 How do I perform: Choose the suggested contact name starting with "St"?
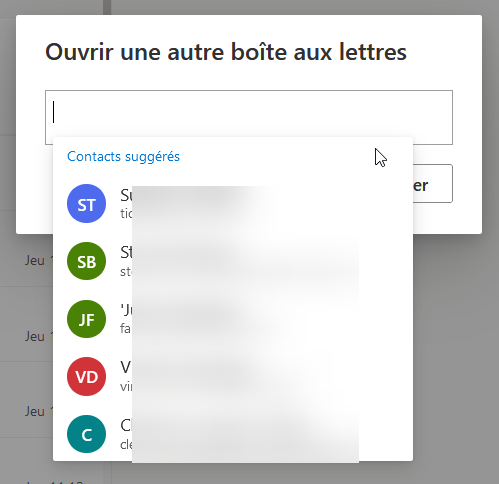(x=126, y=252)
